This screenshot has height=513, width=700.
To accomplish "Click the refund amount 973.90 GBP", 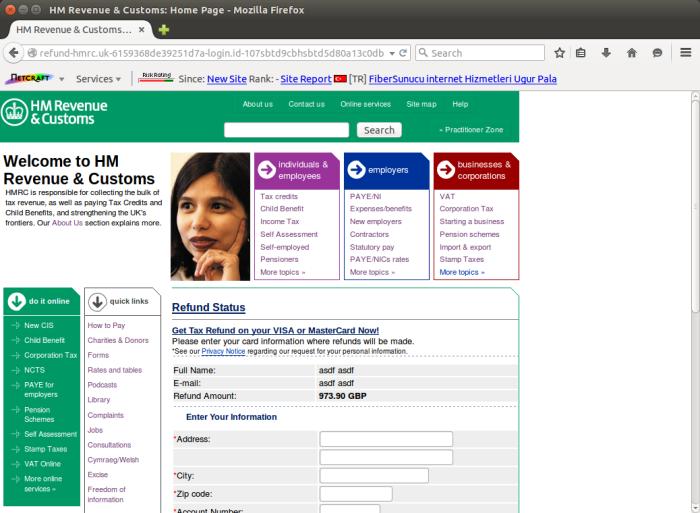I will [342, 396].
